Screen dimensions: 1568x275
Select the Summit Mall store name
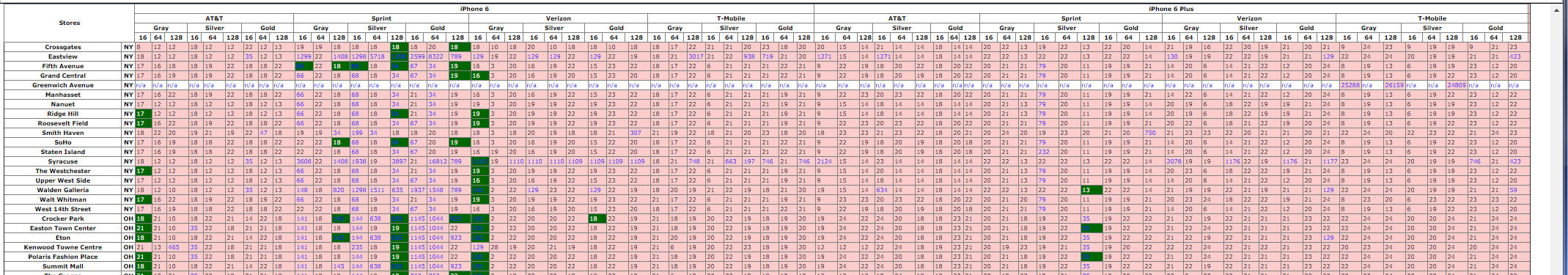[x=63, y=266]
